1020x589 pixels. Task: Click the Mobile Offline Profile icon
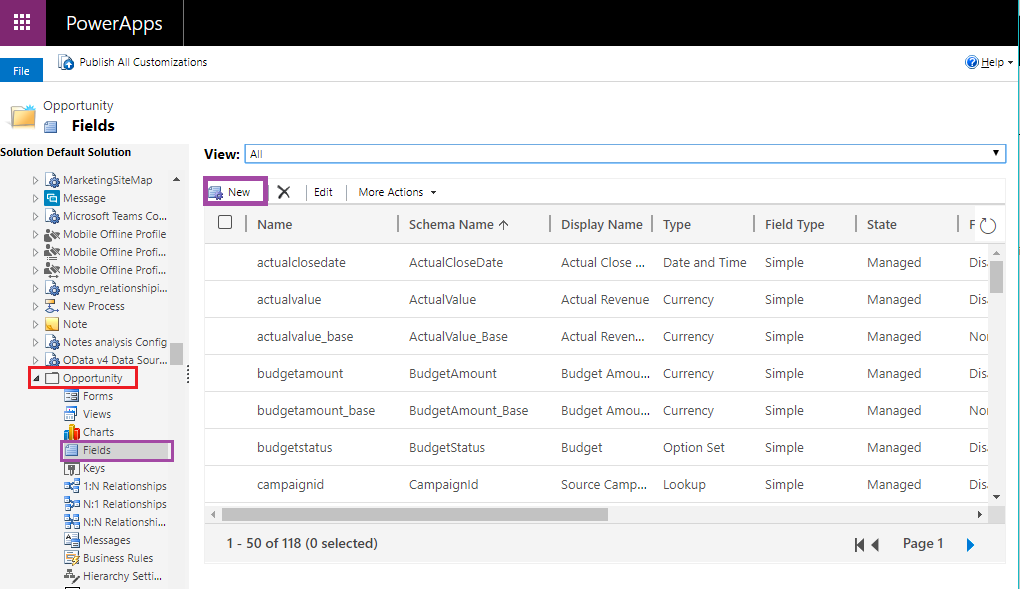53,234
